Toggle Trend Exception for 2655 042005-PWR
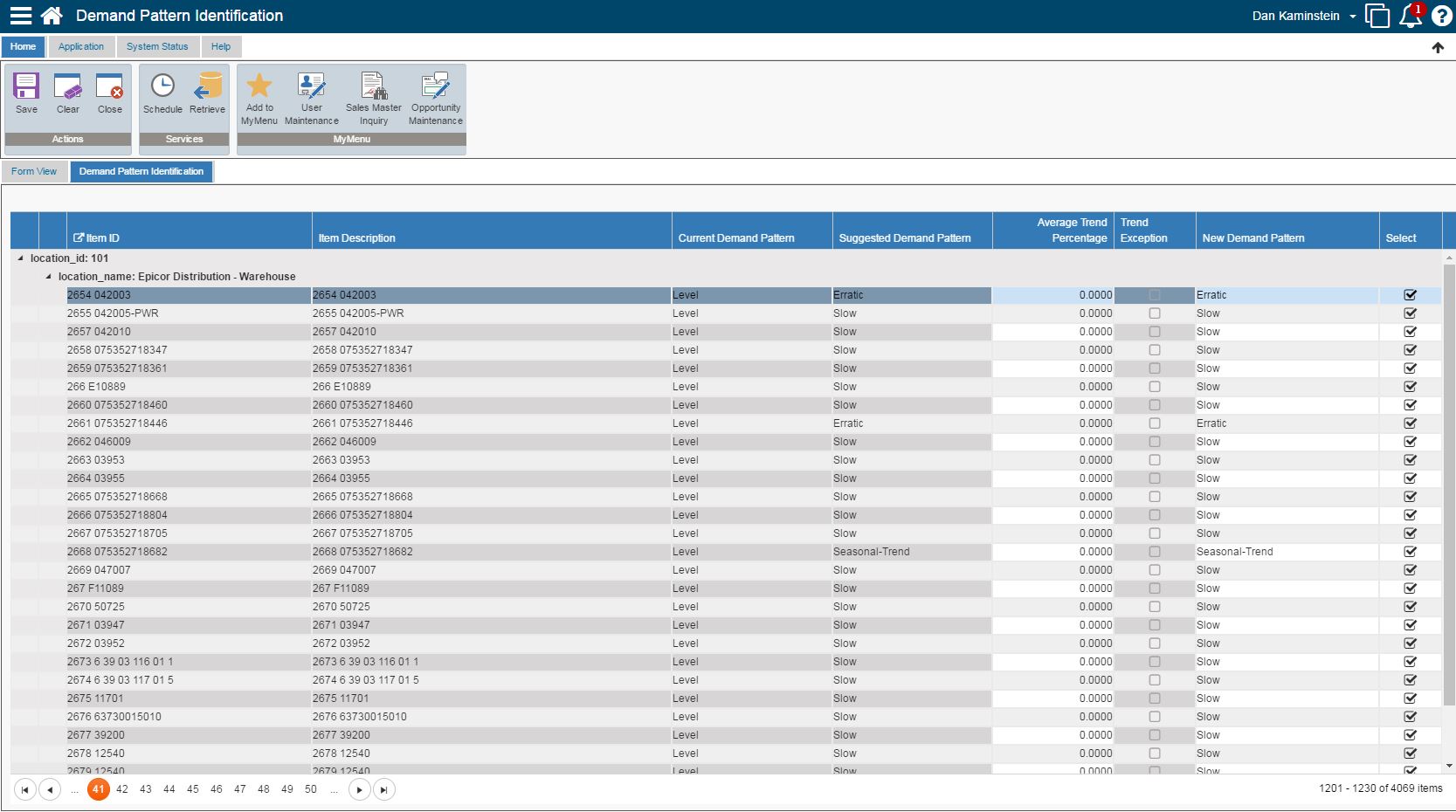The width and height of the screenshot is (1456, 812). click(1155, 313)
